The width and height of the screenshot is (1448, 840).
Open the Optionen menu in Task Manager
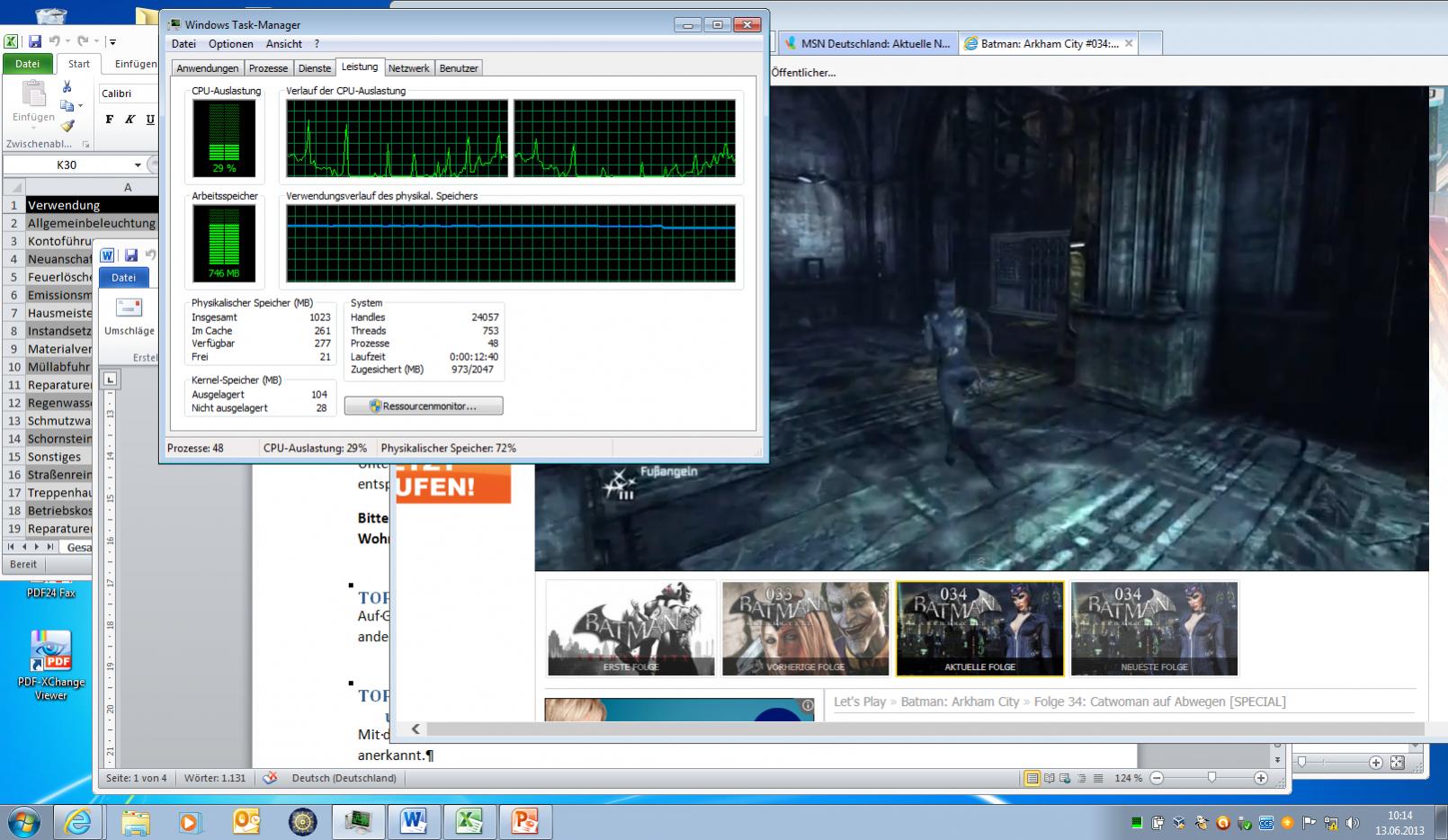tap(231, 44)
